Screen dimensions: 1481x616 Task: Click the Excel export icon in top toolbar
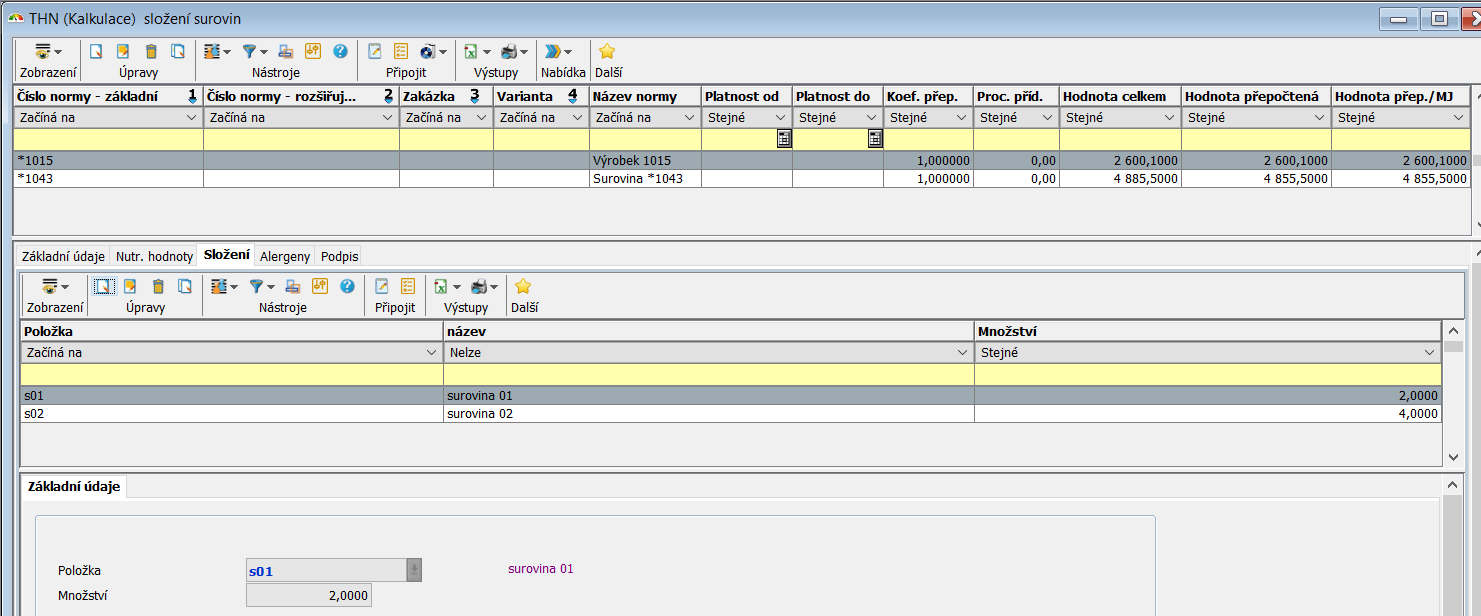[470, 52]
